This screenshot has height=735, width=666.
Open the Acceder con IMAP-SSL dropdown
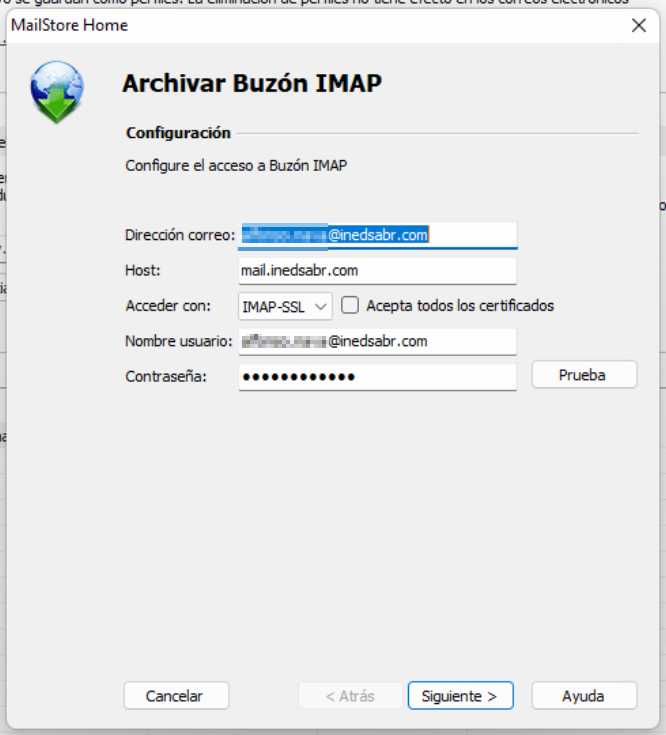click(x=285, y=306)
